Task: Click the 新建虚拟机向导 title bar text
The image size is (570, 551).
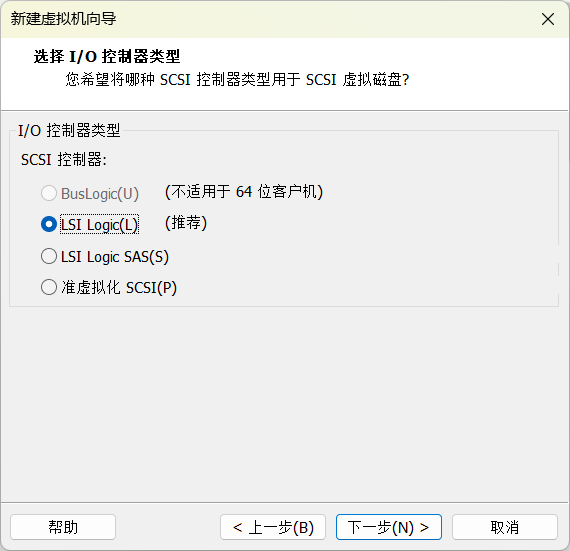Action: [x=63, y=19]
